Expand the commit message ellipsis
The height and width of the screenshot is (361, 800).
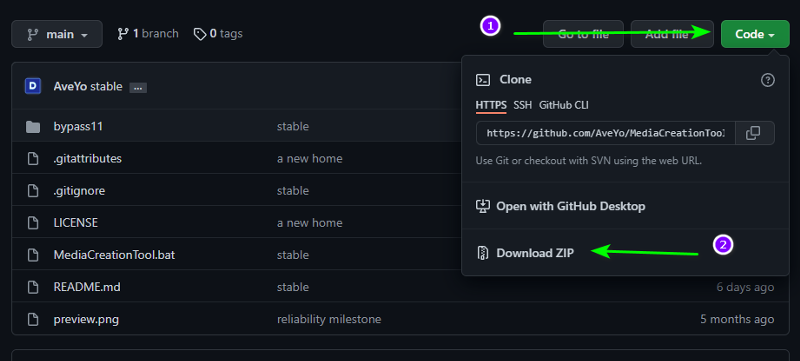point(138,88)
